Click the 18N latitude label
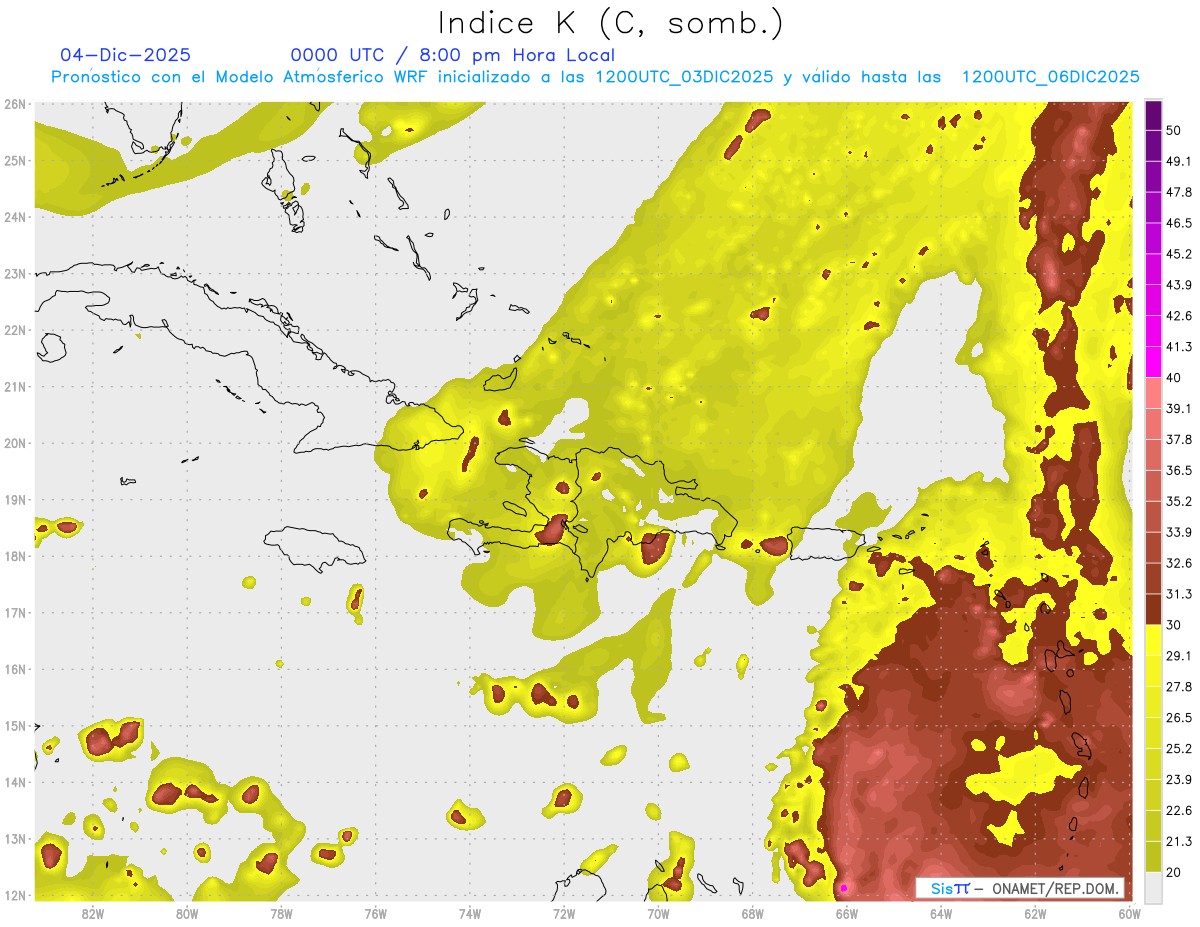The image size is (1200, 927). (x=14, y=556)
